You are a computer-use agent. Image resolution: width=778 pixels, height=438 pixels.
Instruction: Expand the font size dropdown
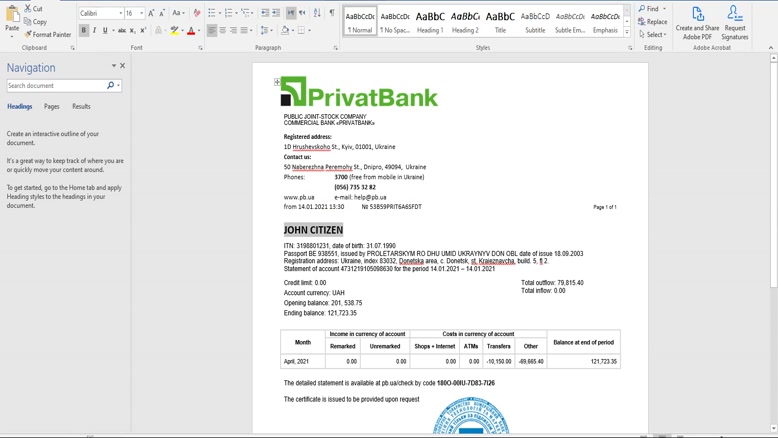tap(141, 13)
